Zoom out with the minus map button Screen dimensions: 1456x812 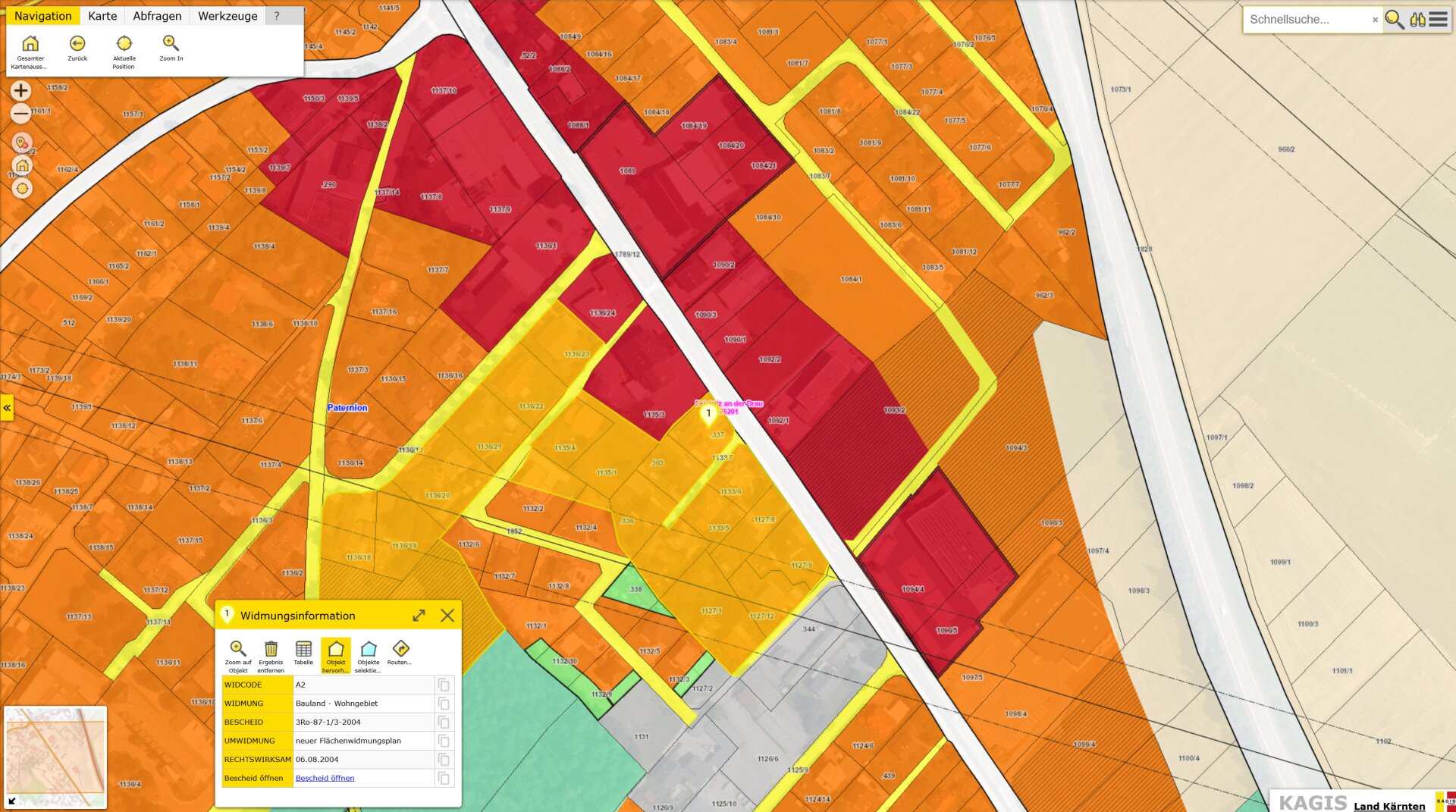pos(21,114)
